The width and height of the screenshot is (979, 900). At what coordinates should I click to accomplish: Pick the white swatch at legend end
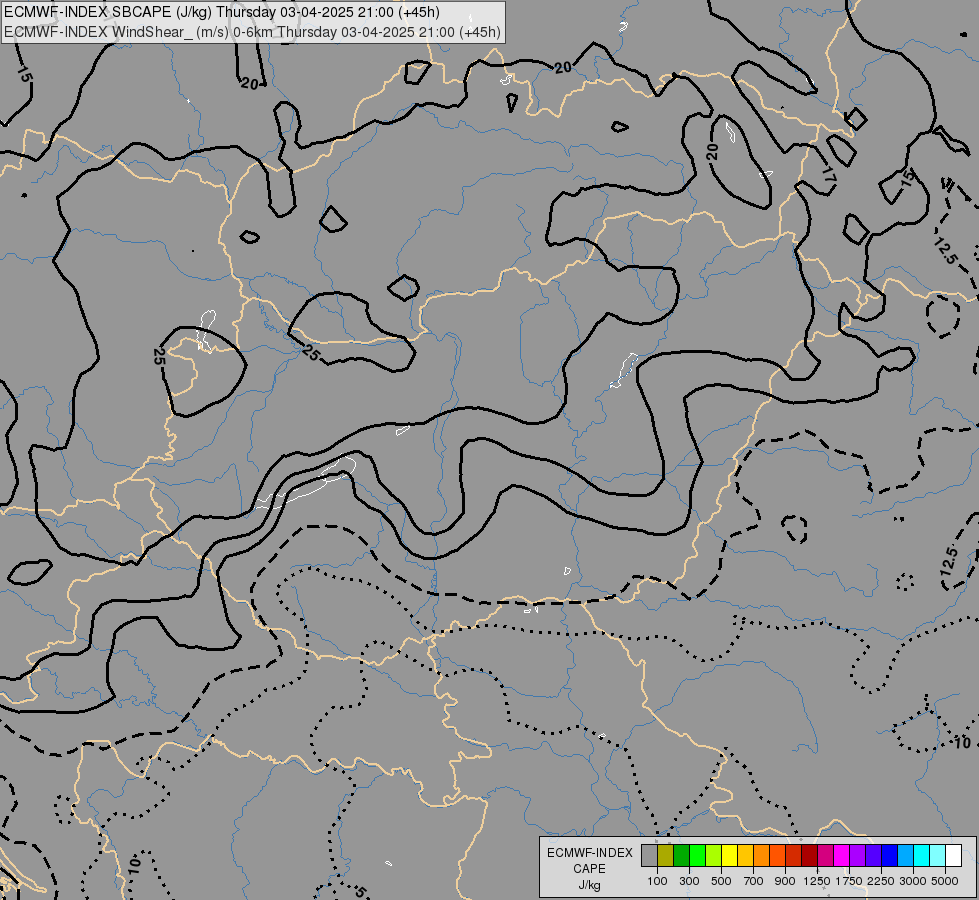tap(953, 855)
